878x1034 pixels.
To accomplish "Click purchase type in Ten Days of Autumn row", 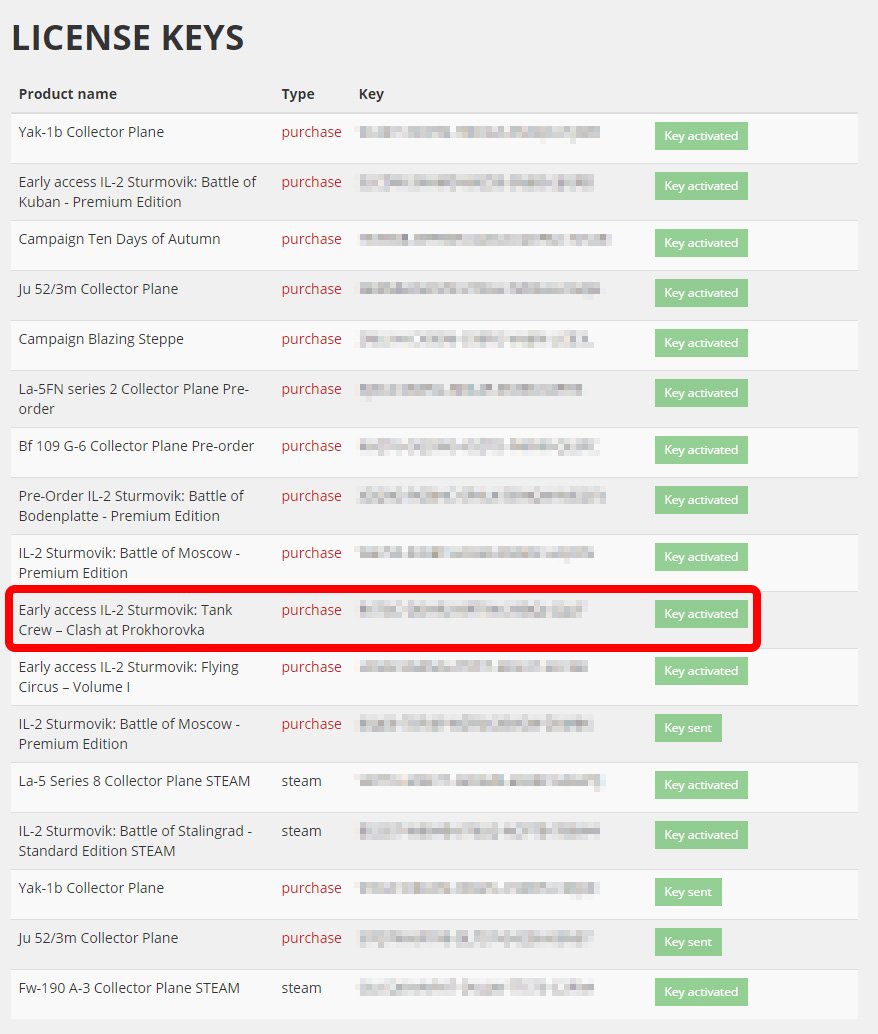I will point(311,239).
